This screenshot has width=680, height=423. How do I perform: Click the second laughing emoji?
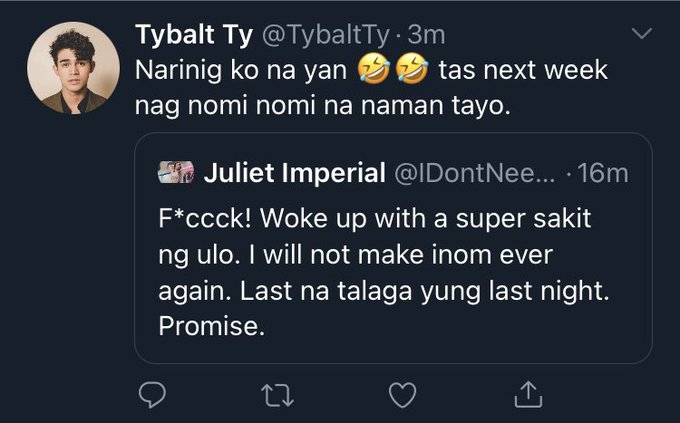(x=413, y=71)
